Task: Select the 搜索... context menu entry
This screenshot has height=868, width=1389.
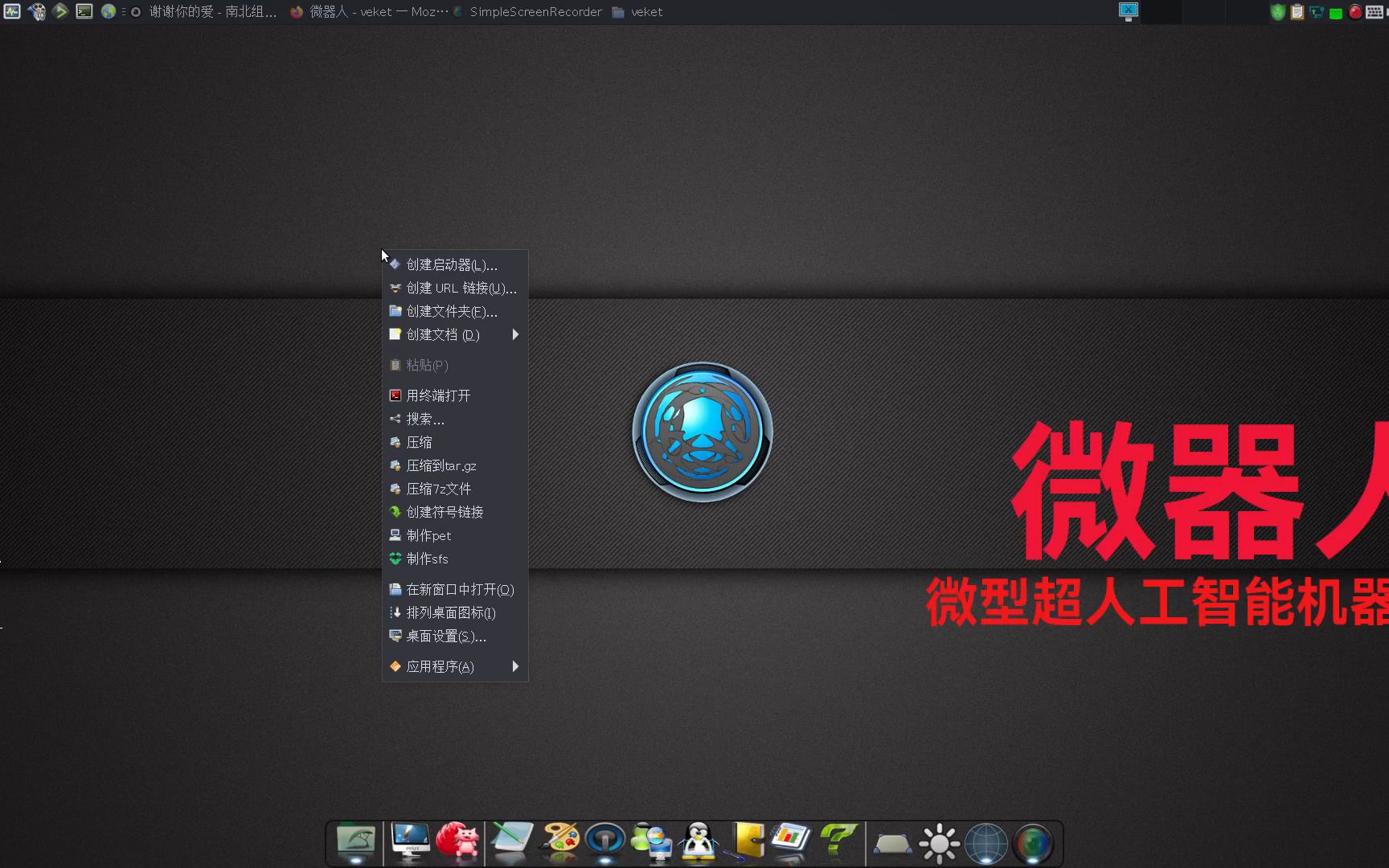Action: tap(455, 419)
